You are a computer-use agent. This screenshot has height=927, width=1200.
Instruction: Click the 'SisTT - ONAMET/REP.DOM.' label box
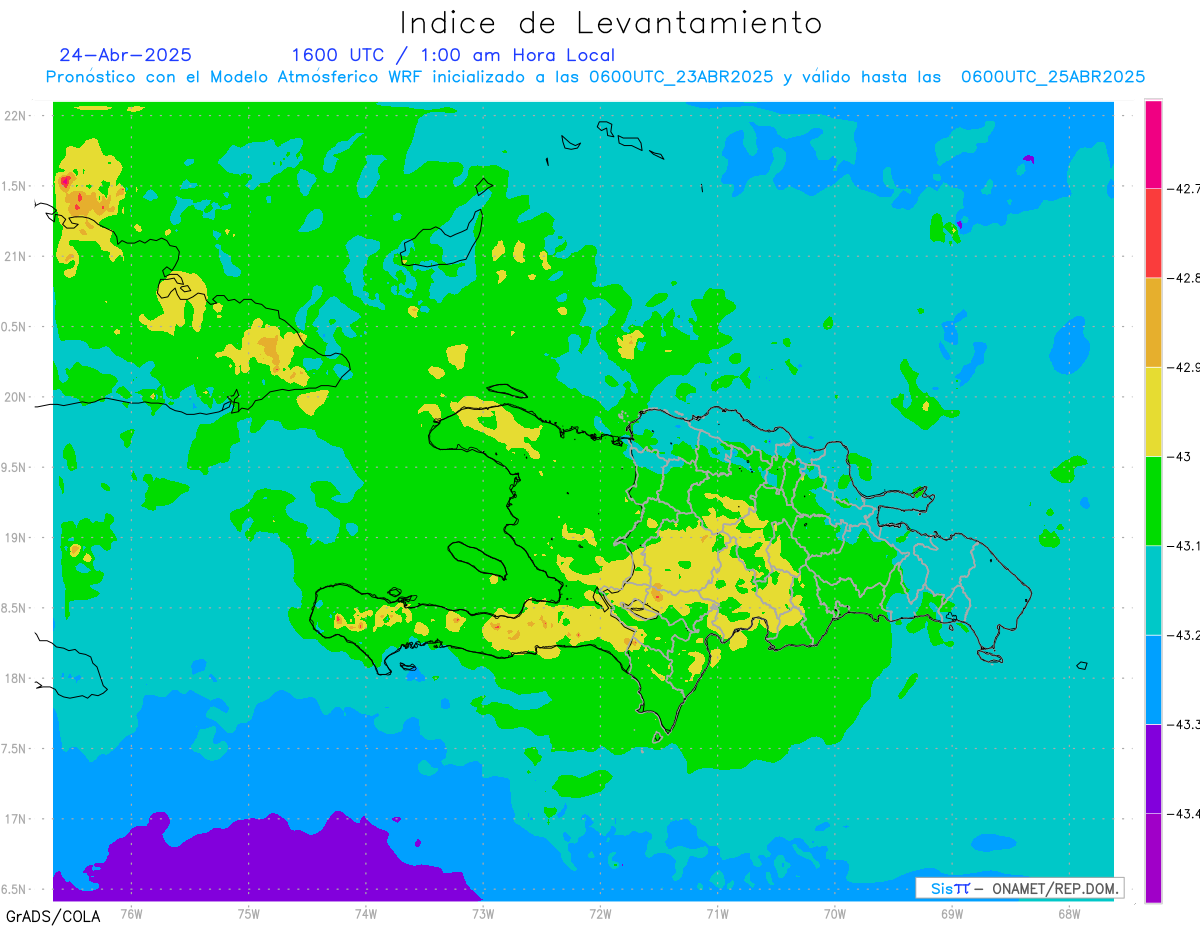(x=1019, y=888)
